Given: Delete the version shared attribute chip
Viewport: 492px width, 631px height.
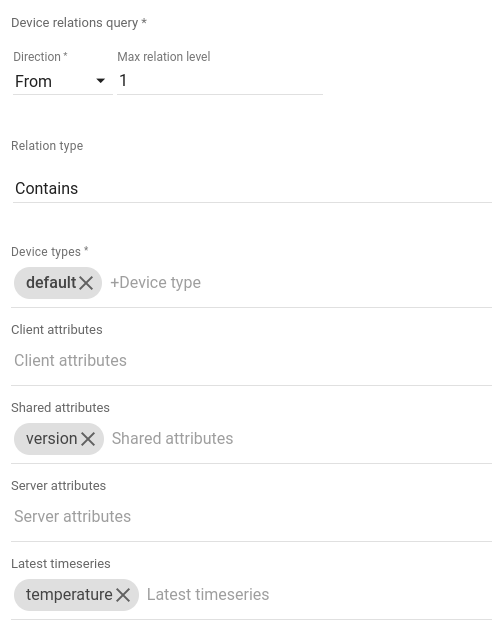Looking at the screenshot, I should (88, 439).
